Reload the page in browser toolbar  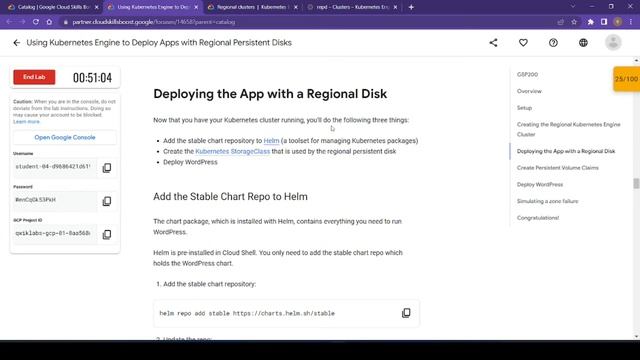tap(36, 22)
